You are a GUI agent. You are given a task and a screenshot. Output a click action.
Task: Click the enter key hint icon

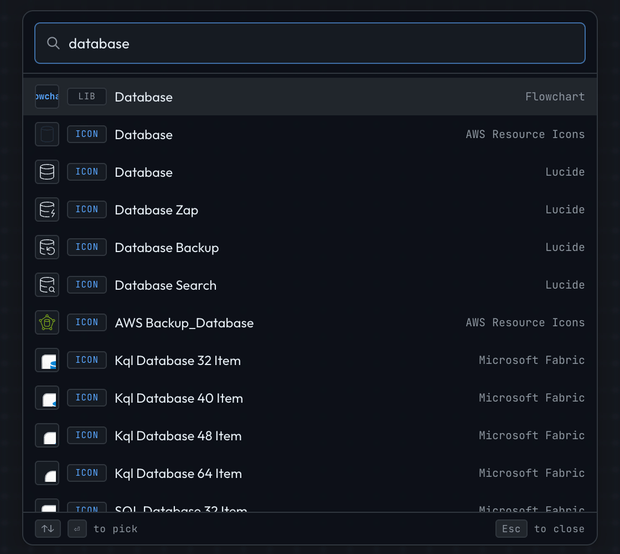(77, 529)
